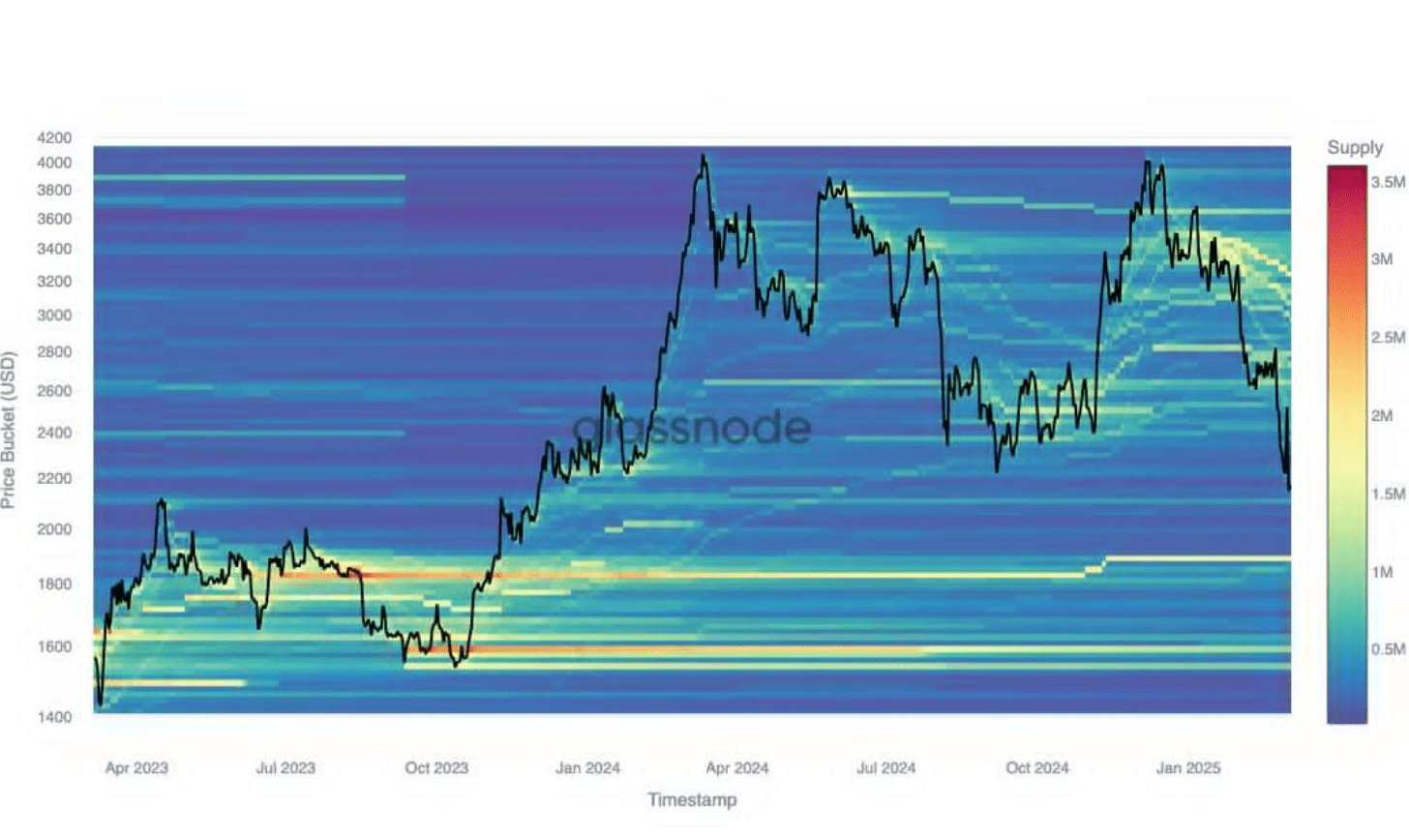Click the 2200 price axis label
Screen dimensions: 1409x840
[x=54, y=478]
